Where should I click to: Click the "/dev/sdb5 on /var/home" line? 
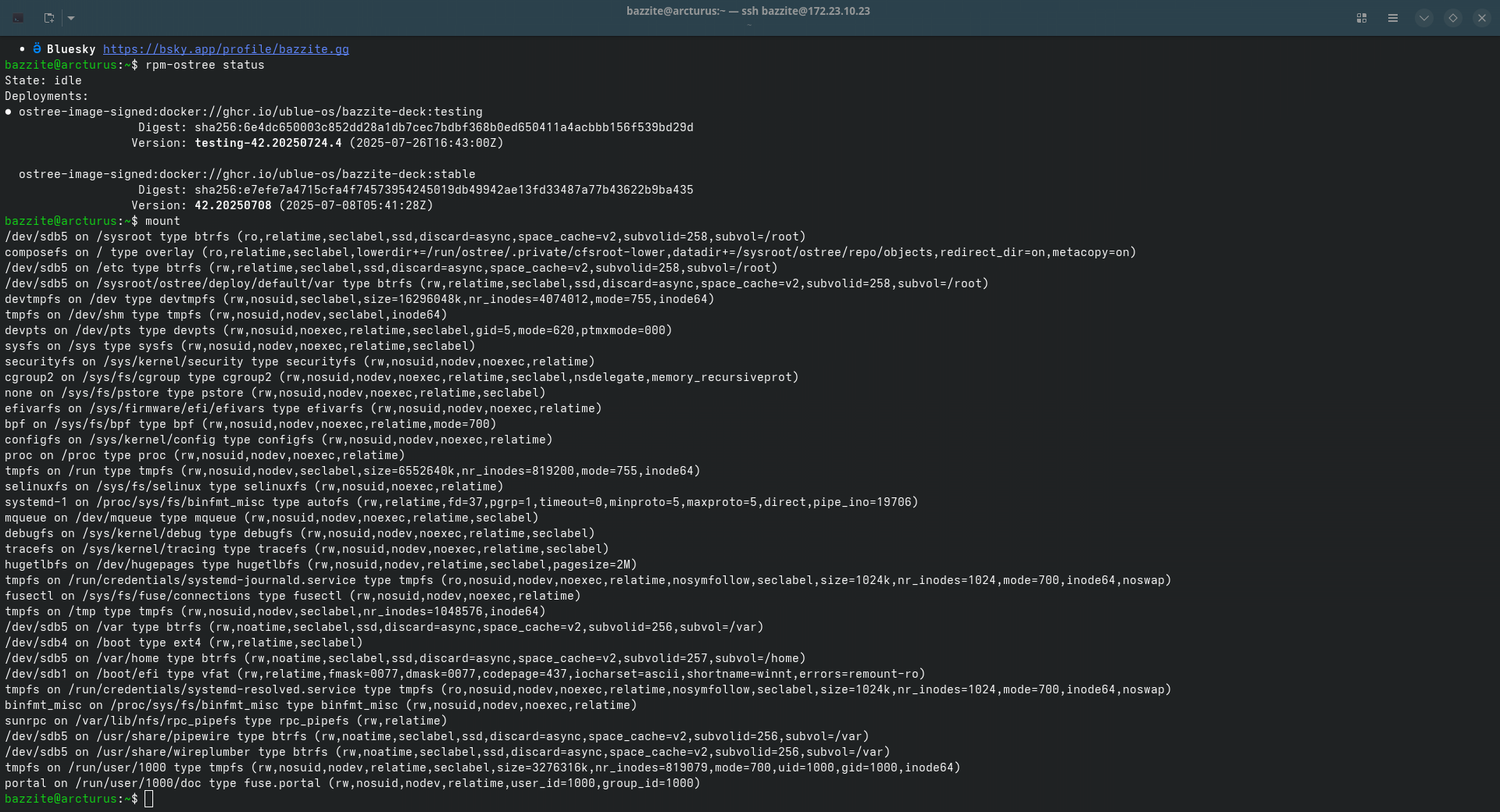click(x=405, y=658)
